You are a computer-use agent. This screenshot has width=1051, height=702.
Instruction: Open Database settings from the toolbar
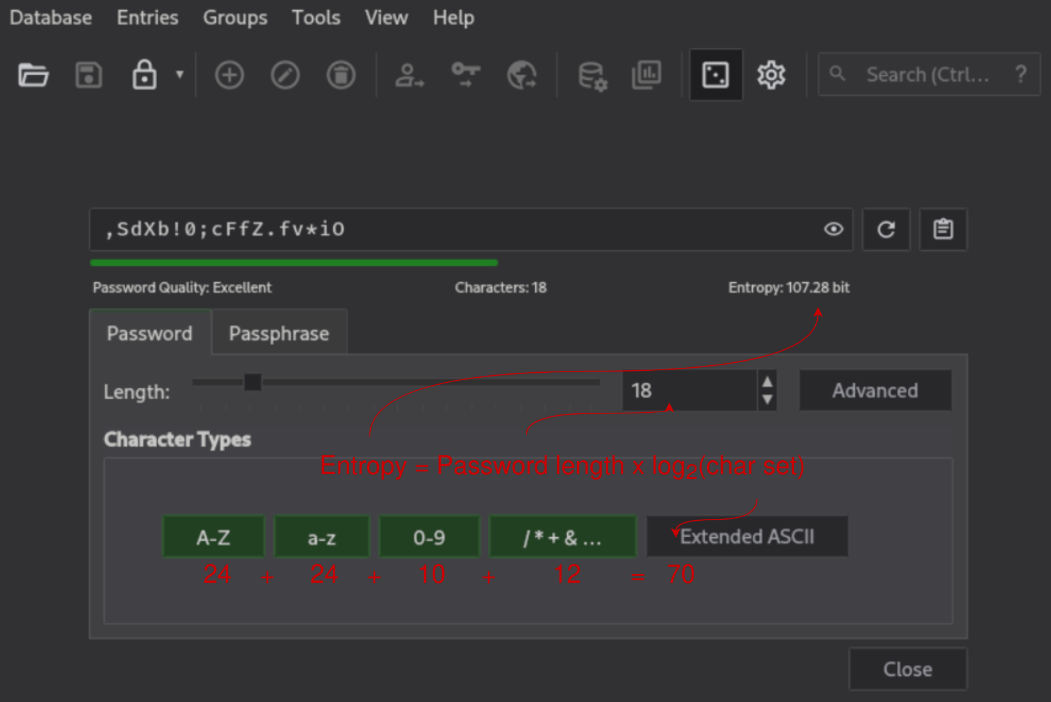pos(592,75)
